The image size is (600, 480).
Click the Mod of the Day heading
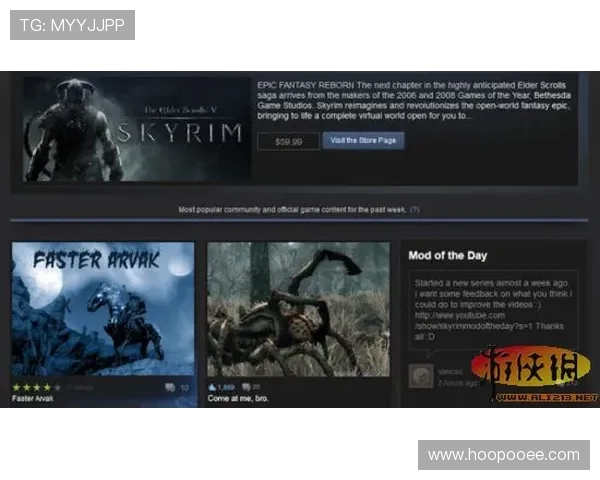(447, 256)
